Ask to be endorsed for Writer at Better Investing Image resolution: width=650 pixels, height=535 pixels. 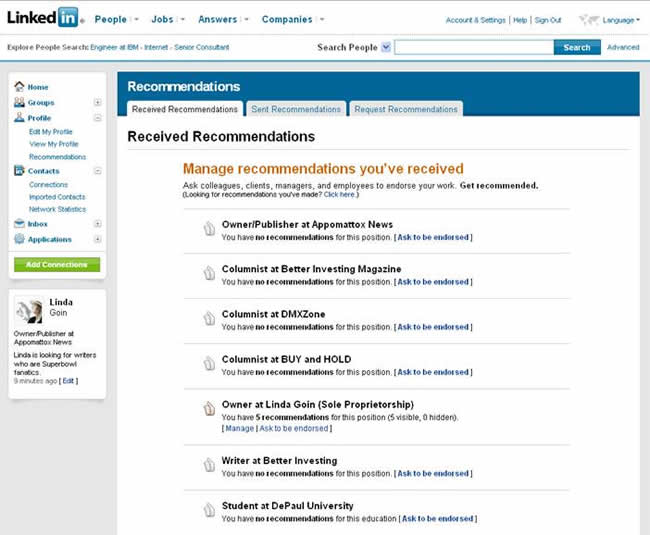(433, 473)
